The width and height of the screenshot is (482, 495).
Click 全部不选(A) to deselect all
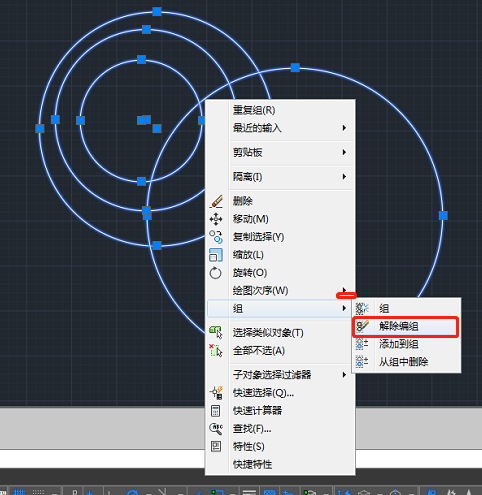(259, 351)
